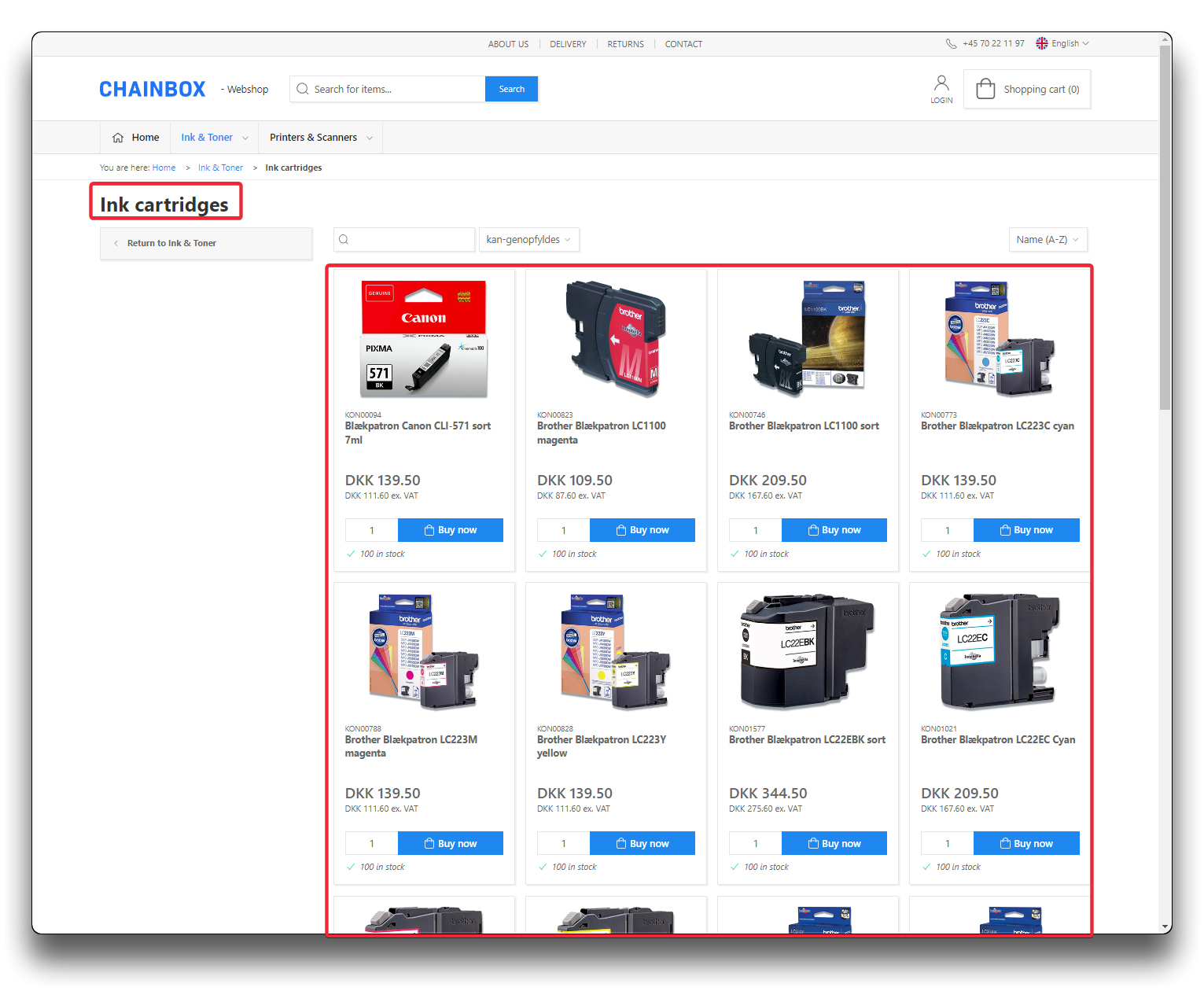The width and height of the screenshot is (1204, 991).
Task: Click quantity field for Brother LC22EBK sort
Action: 755,844
